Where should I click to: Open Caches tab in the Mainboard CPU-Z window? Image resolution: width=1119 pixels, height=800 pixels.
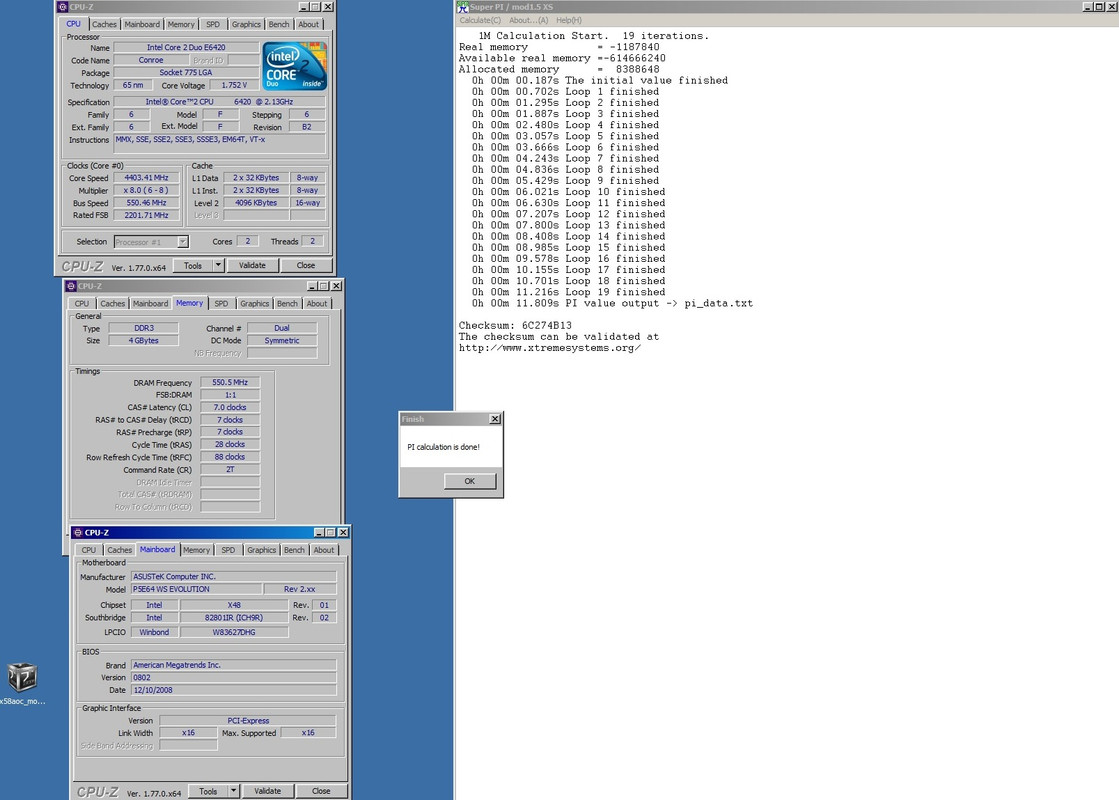point(119,550)
